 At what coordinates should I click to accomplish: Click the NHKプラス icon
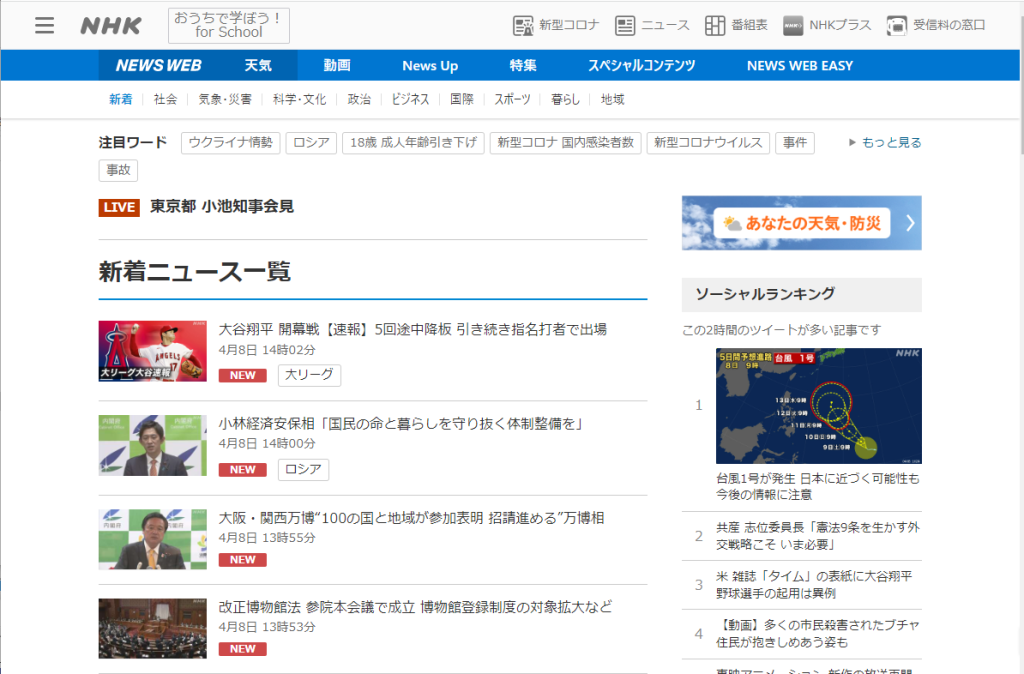pyautogui.click(x=793, y=26)
